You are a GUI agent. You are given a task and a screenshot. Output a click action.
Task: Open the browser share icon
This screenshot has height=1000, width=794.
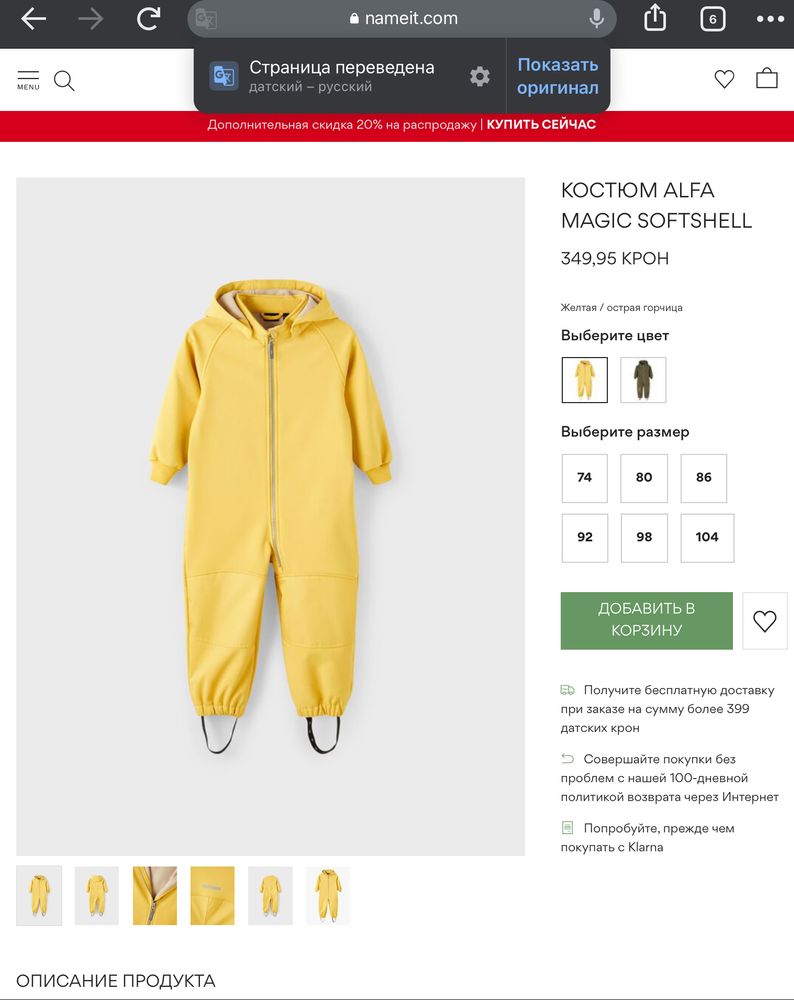[655, 18]
